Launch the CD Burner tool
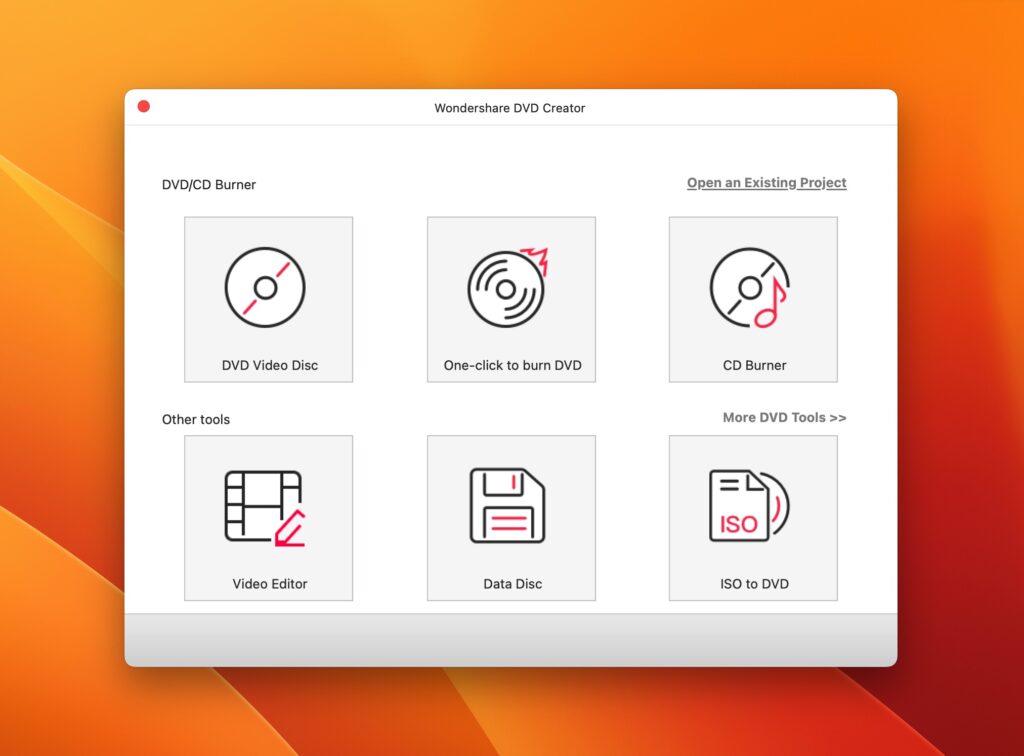 pos(752,298)
